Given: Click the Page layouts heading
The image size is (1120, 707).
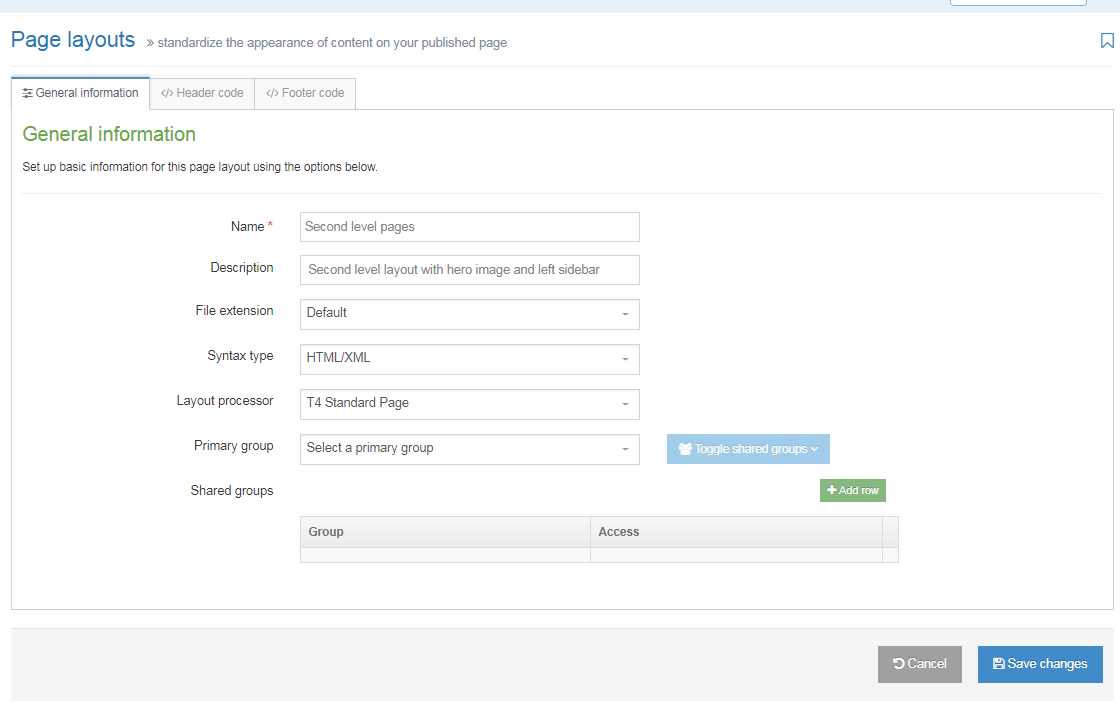Looking at the screenshot, I should pos(73,40).
